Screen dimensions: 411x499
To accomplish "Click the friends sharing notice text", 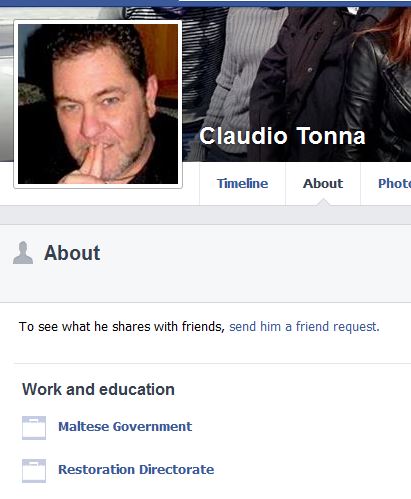I will (x=122, y=326).
